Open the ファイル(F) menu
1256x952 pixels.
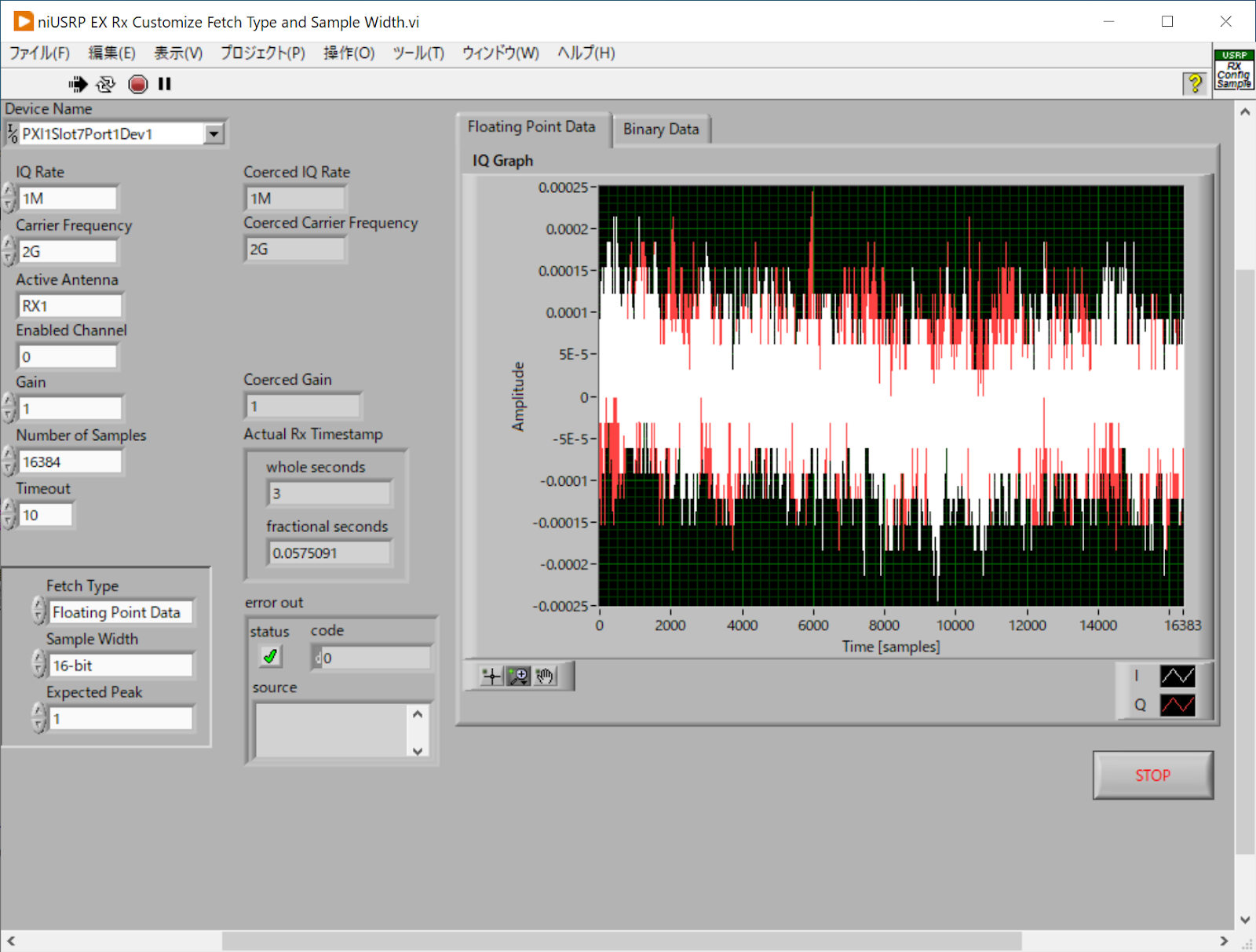[x=39, y=53]
